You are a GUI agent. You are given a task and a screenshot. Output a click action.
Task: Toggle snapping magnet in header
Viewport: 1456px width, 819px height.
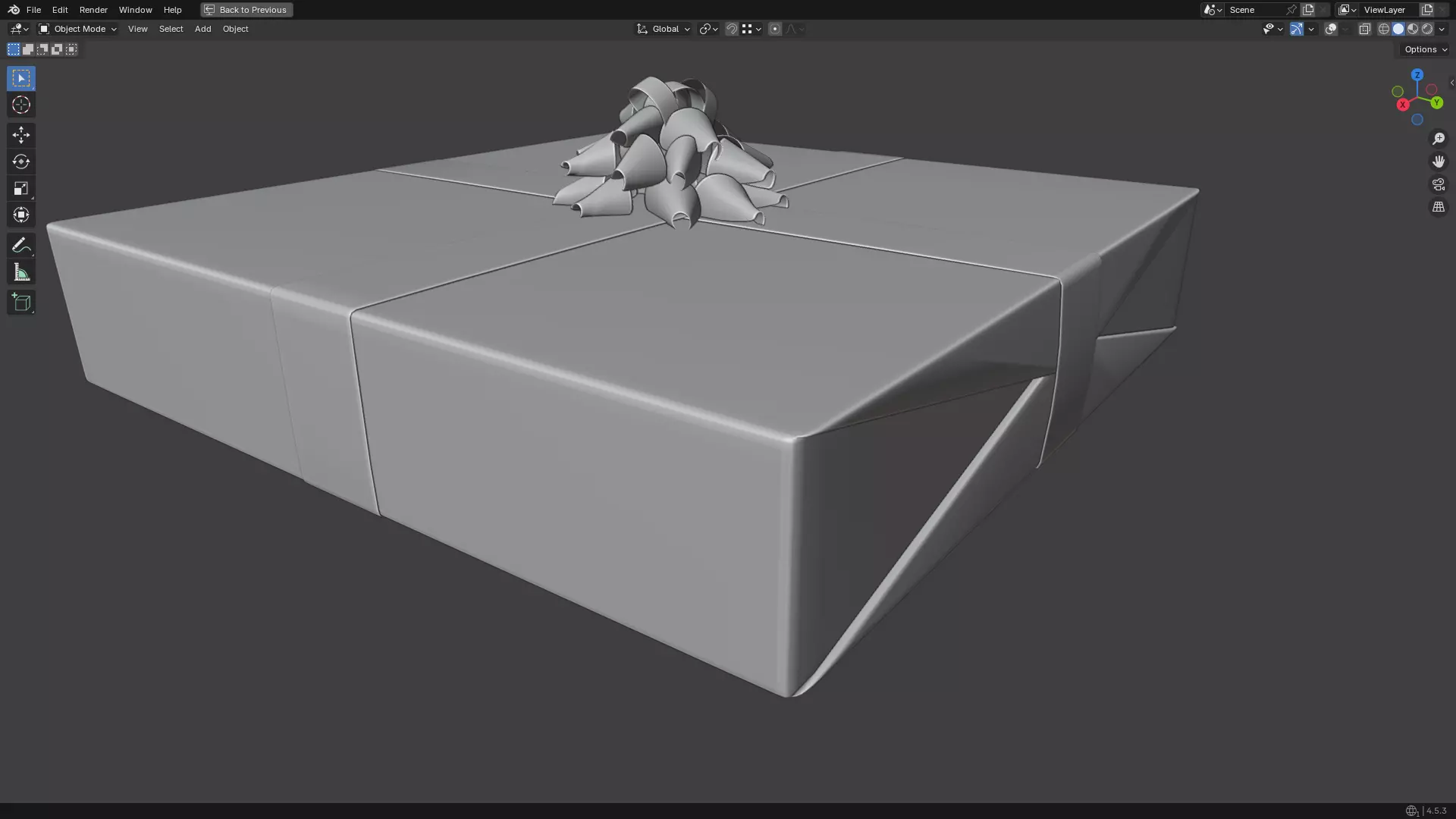[732, 29]
